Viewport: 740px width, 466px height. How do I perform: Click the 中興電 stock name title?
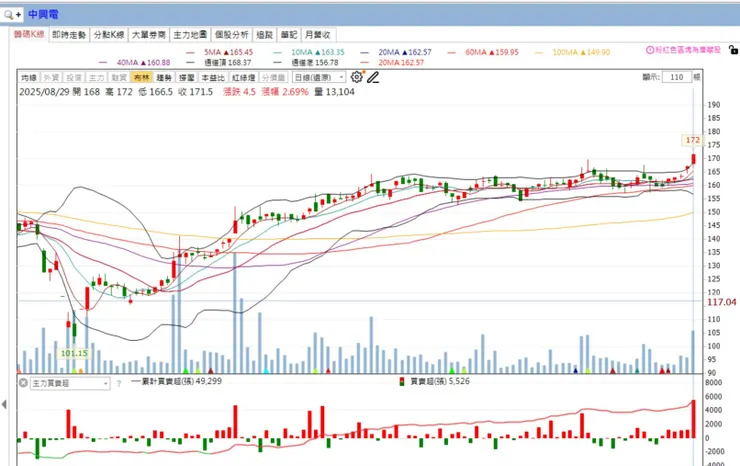pos(43,15)
